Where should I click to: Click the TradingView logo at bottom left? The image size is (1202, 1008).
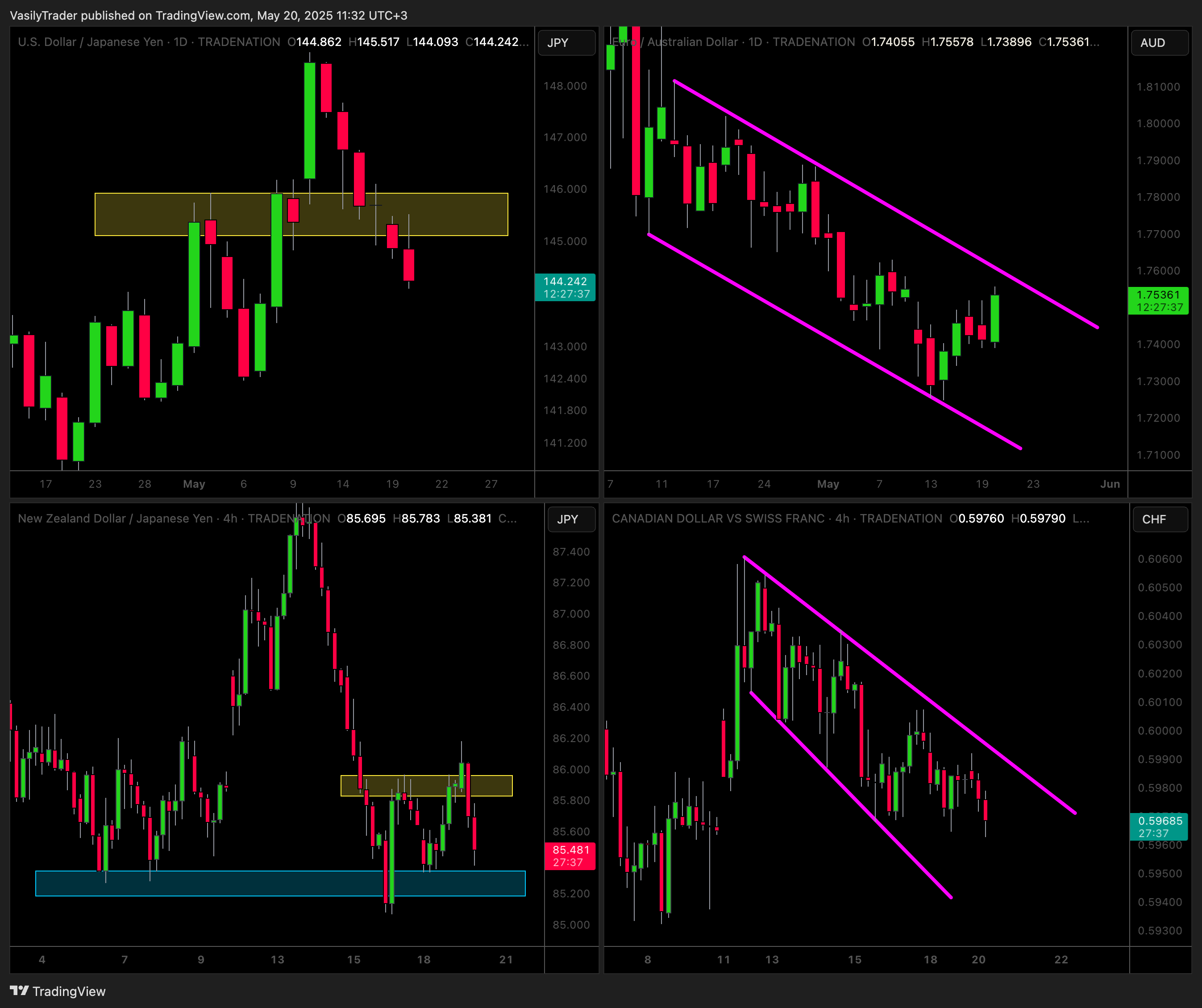pyautogui.click(x=58, y=991)
